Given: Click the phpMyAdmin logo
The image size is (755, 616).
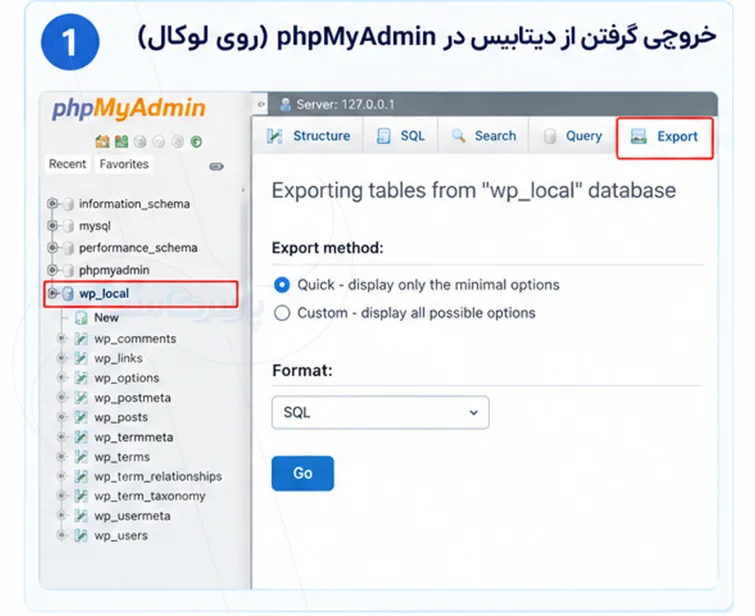Looking at the screenshot, I should [x=129, y=108].
